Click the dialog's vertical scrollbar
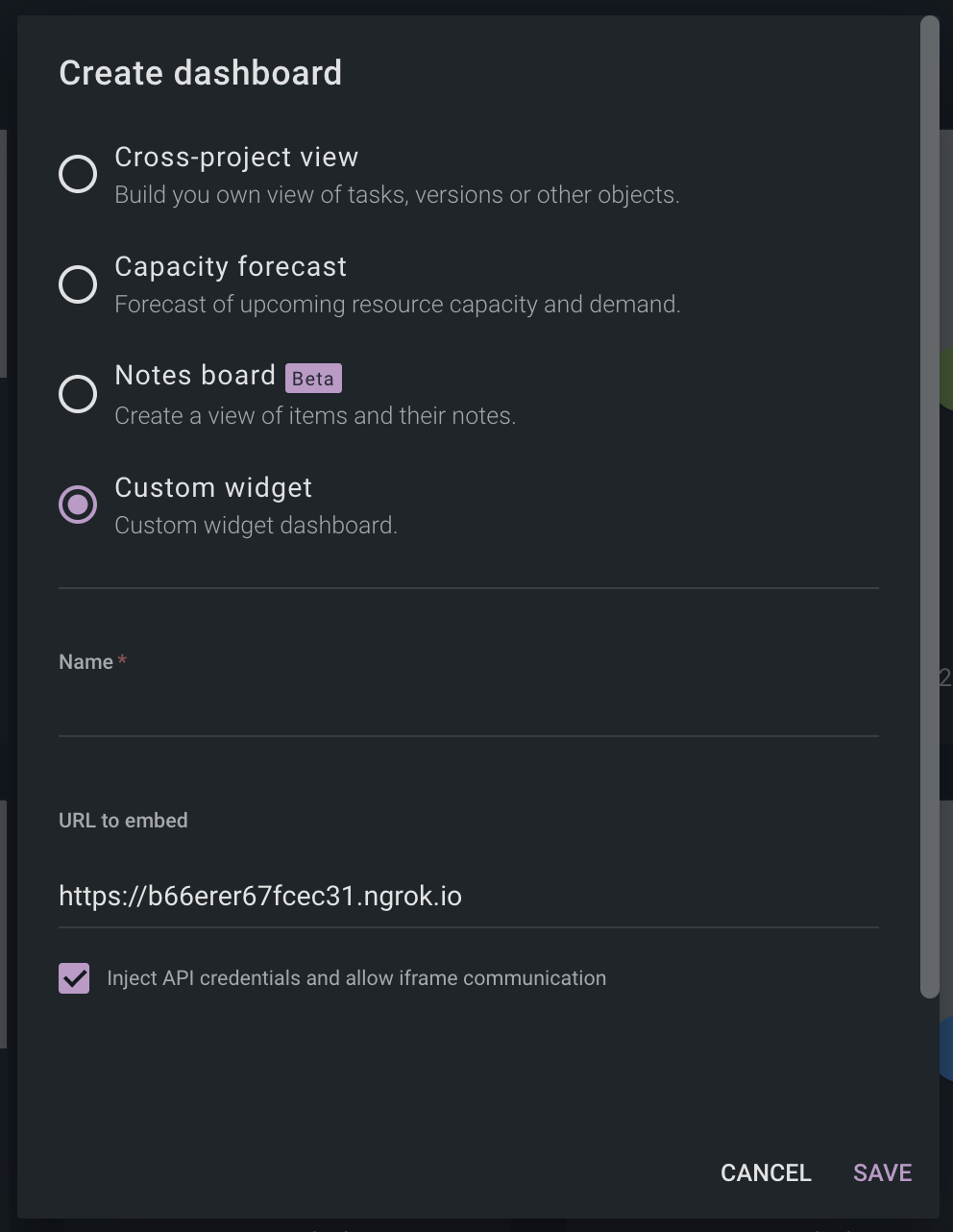 929,507
